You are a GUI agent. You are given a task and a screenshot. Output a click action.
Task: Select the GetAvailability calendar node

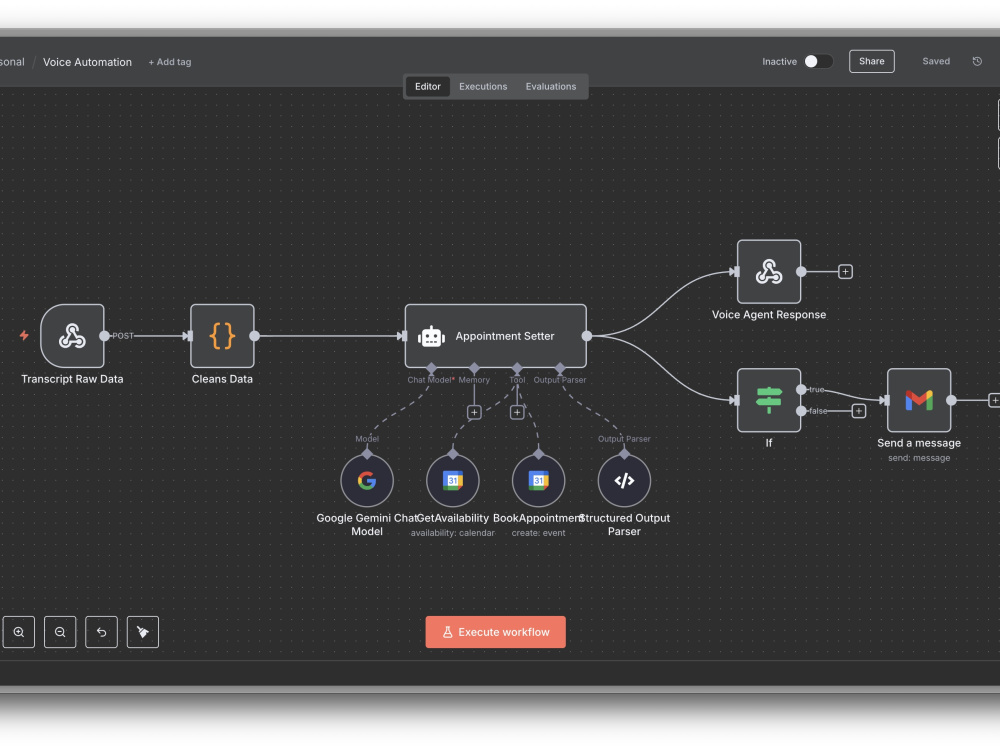click(x=453, y=480)
